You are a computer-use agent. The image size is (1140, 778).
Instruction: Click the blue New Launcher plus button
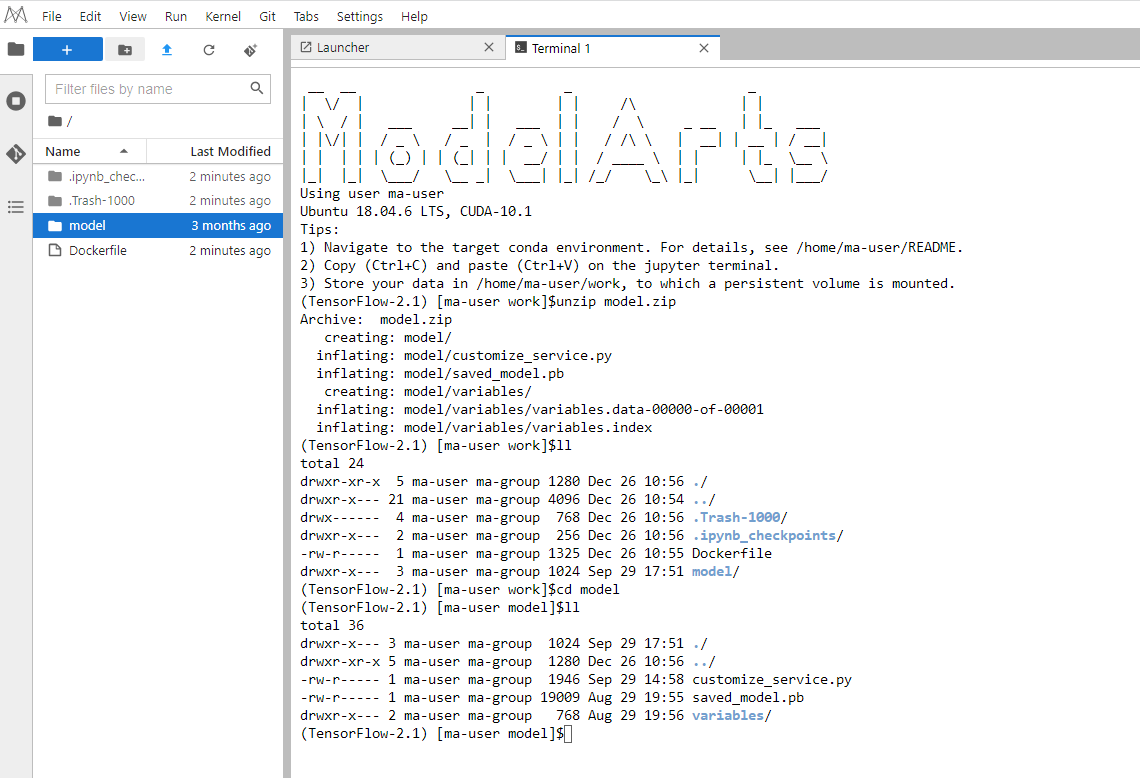tap(68, 49)
